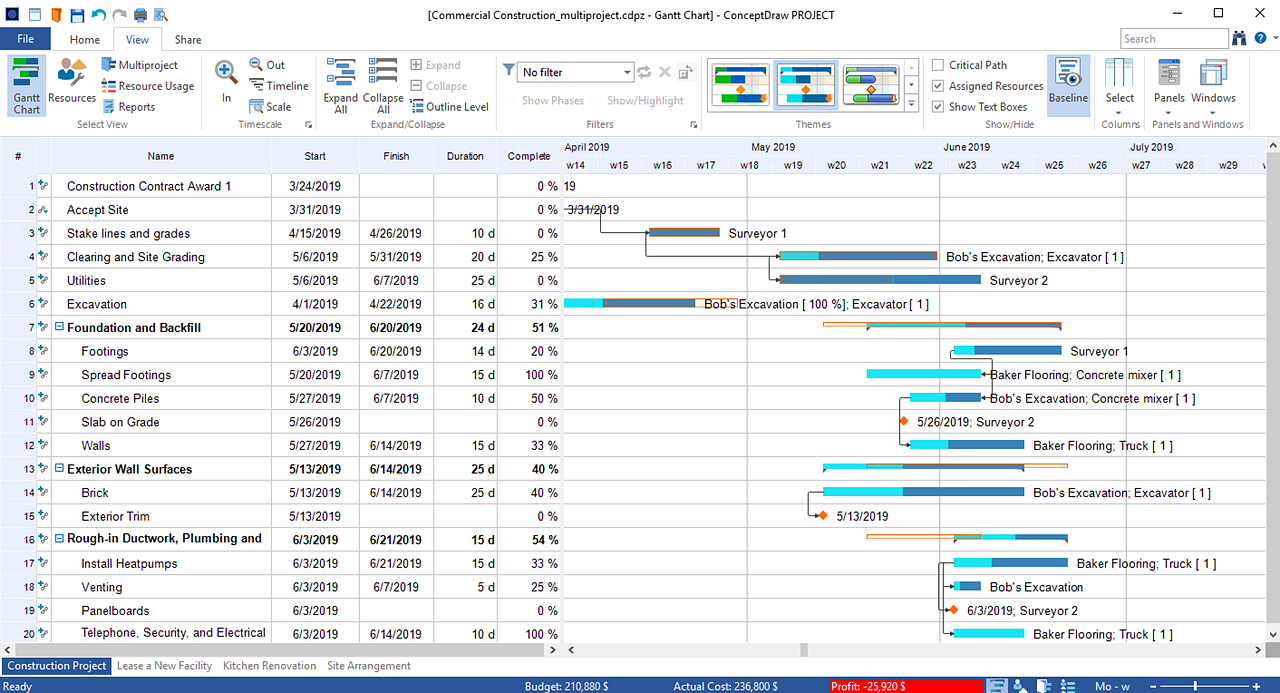Select the green Gantt theme thumbnail
Viewport: 1280px width, 693px height.
(740, 85)
